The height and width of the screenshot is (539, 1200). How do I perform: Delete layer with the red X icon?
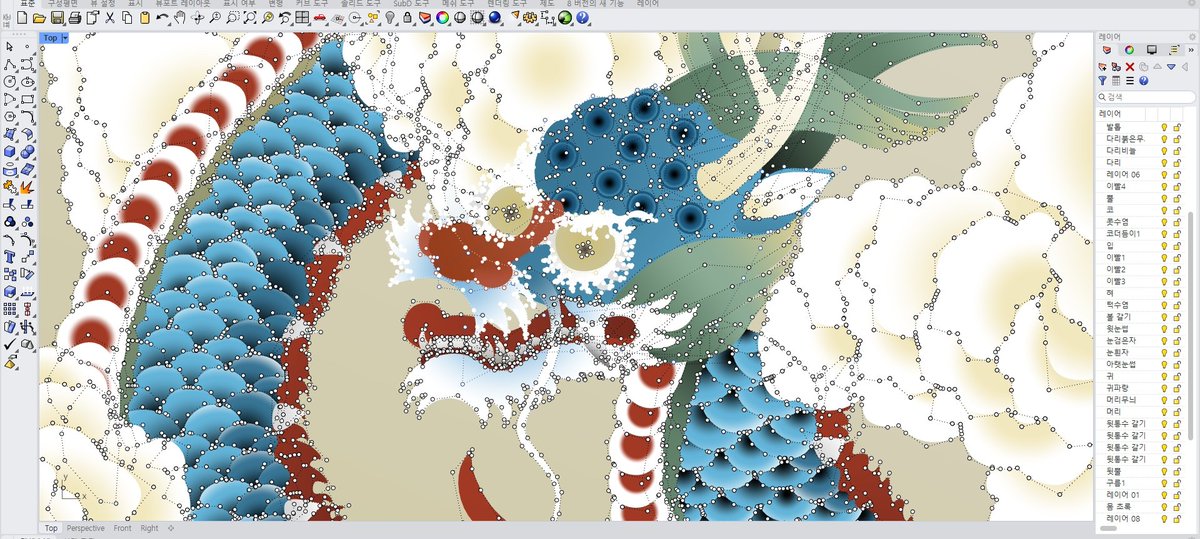(x=1130, y=66)
